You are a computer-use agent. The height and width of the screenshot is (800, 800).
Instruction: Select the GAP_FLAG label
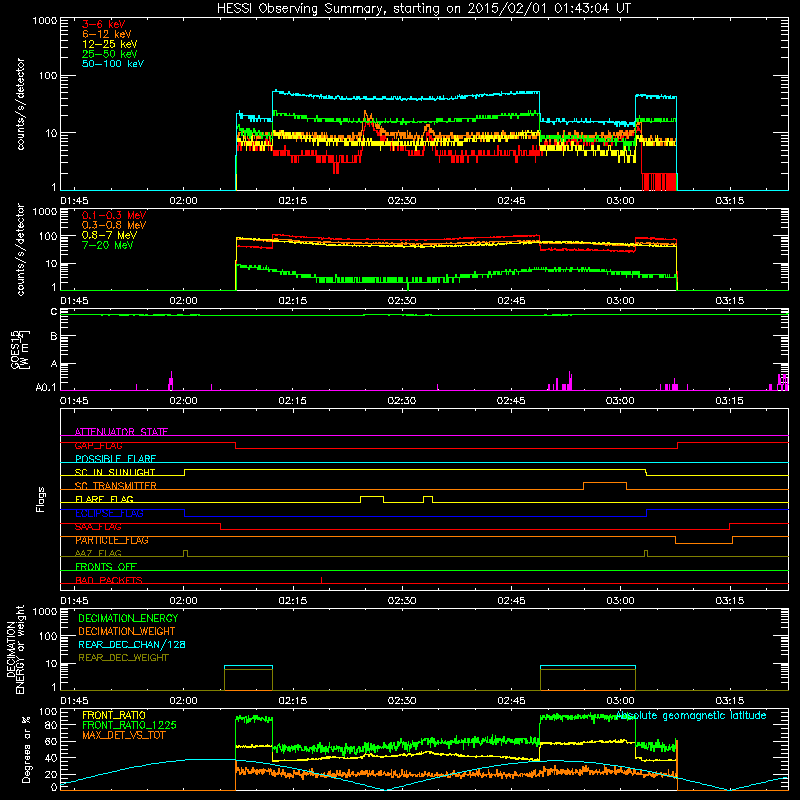(98, 445)
